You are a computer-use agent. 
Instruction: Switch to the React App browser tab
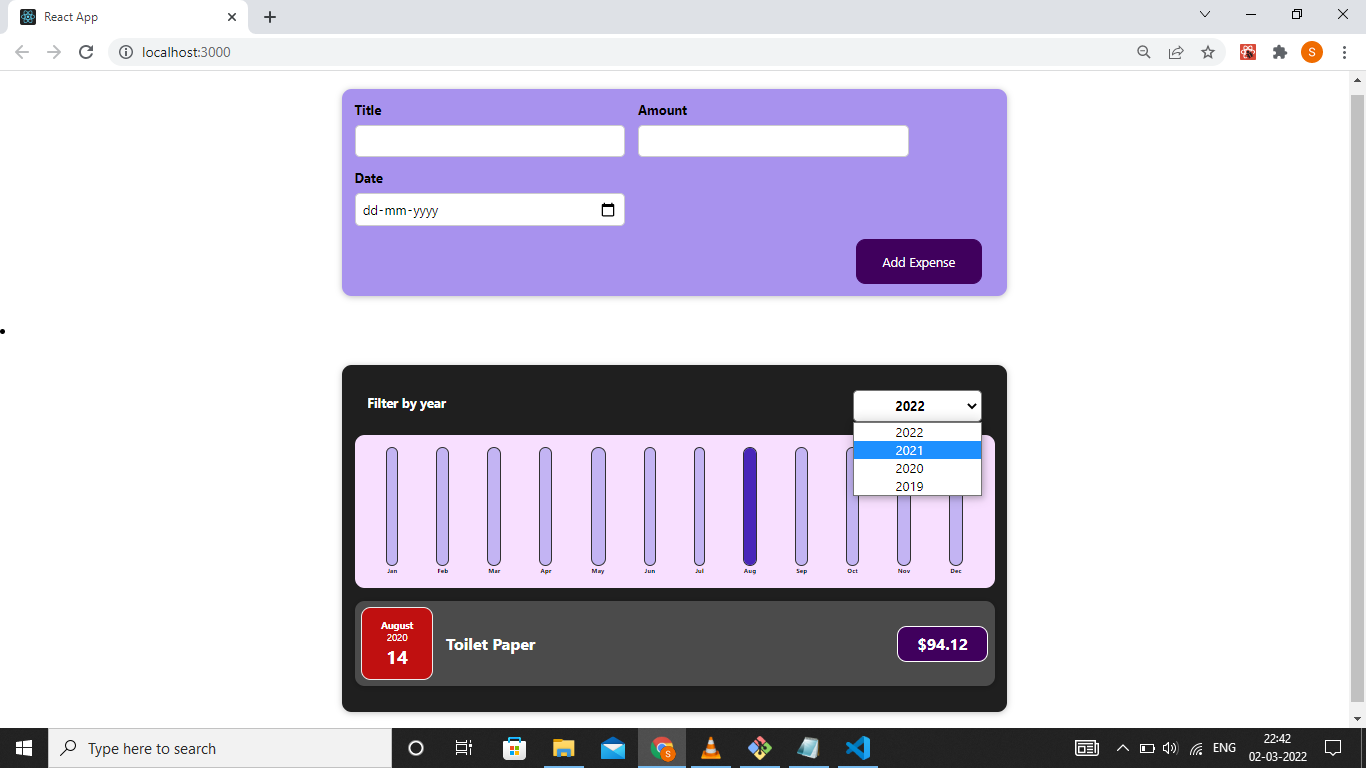pyautogui.click(x=120, y=17)
